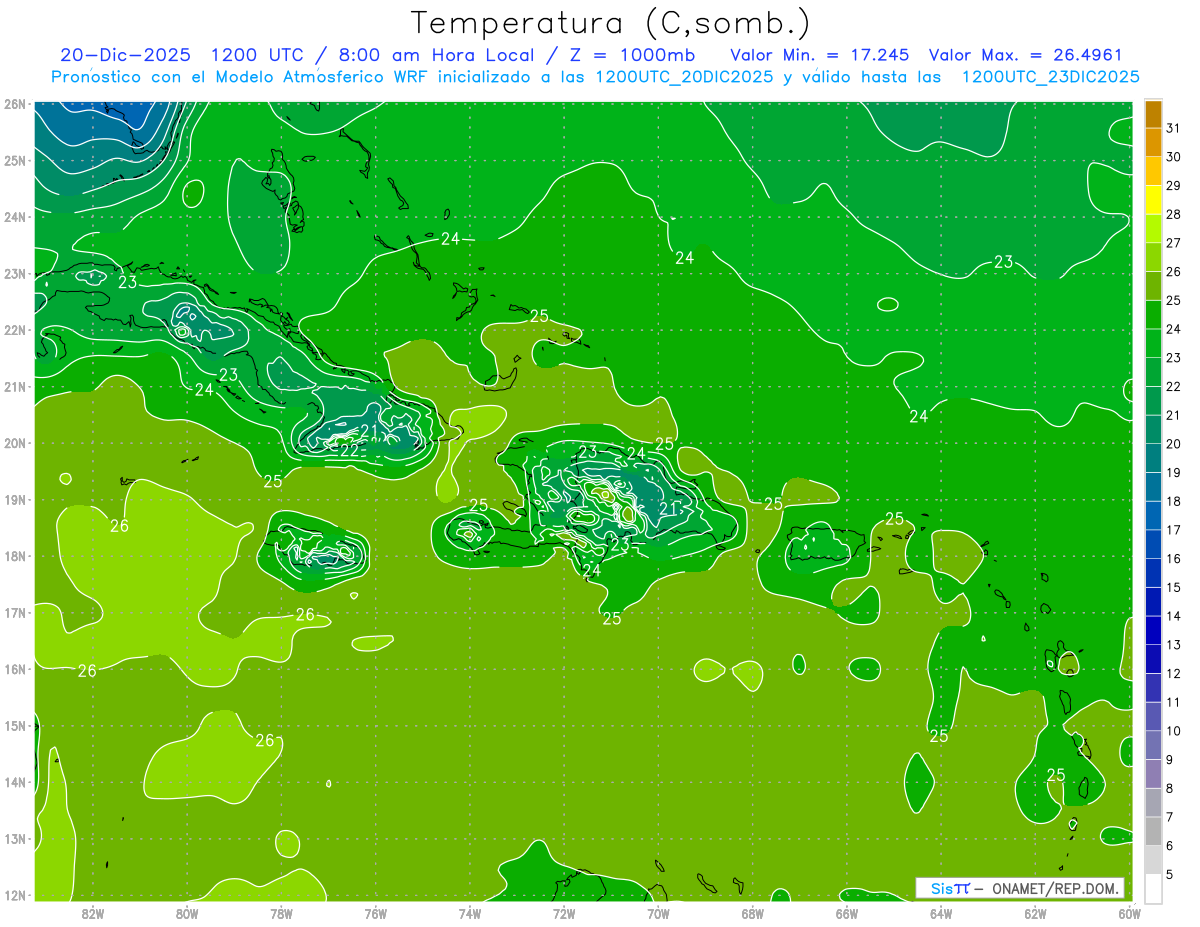Click the dark orange swatch above 31
The height and width of the screenshot is (927, 1200).
tap(1153, 114)
